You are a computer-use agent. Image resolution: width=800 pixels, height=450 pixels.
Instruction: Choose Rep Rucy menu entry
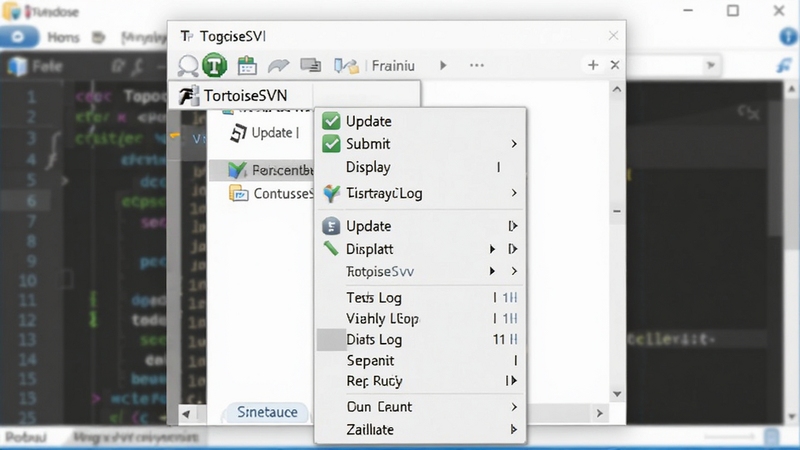[420, 381]
